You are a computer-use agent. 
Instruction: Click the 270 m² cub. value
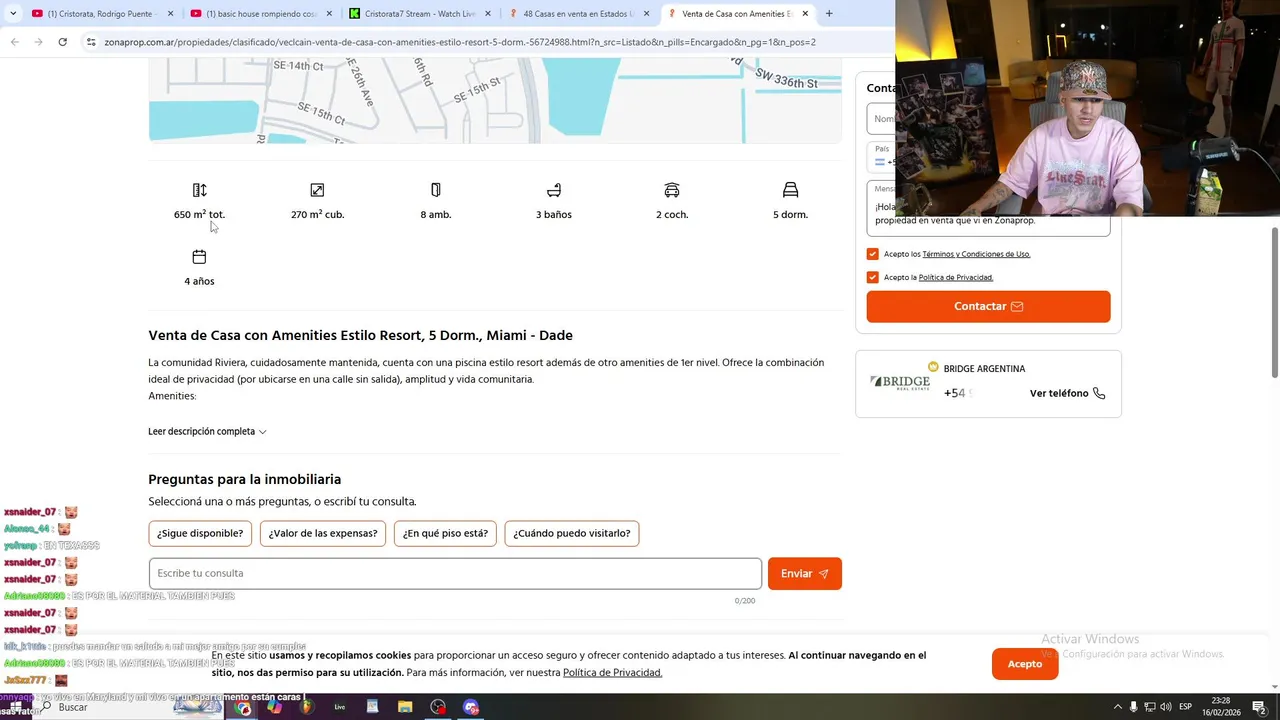pyautogui.click(x=317, y=214)
